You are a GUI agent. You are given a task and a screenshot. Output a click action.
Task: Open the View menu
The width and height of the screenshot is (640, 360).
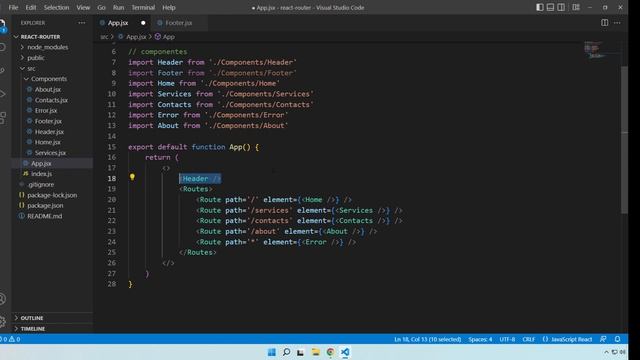click(x=83, y=7)
